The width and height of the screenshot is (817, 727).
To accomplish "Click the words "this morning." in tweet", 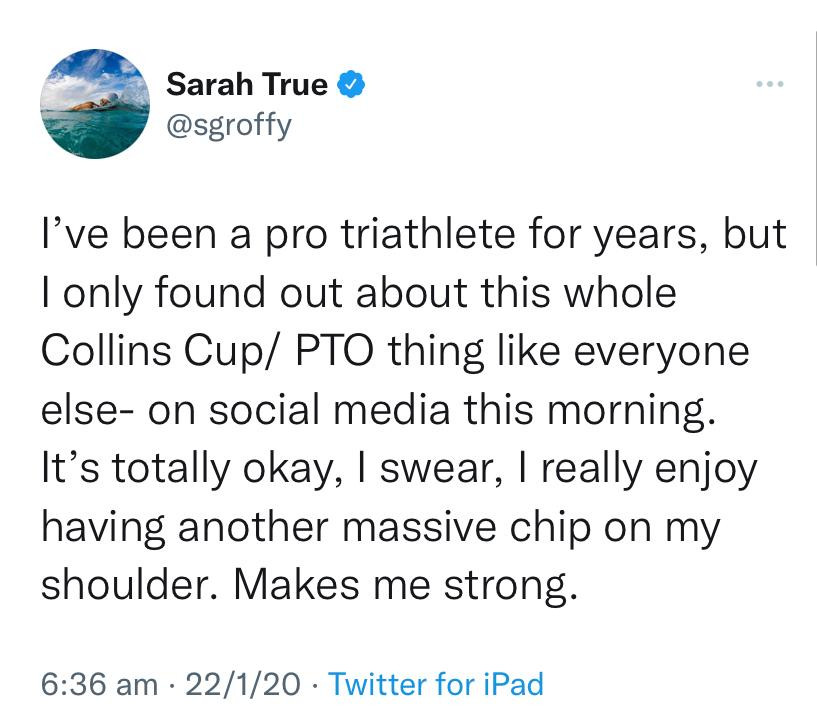I will click(x=589, y=411).
